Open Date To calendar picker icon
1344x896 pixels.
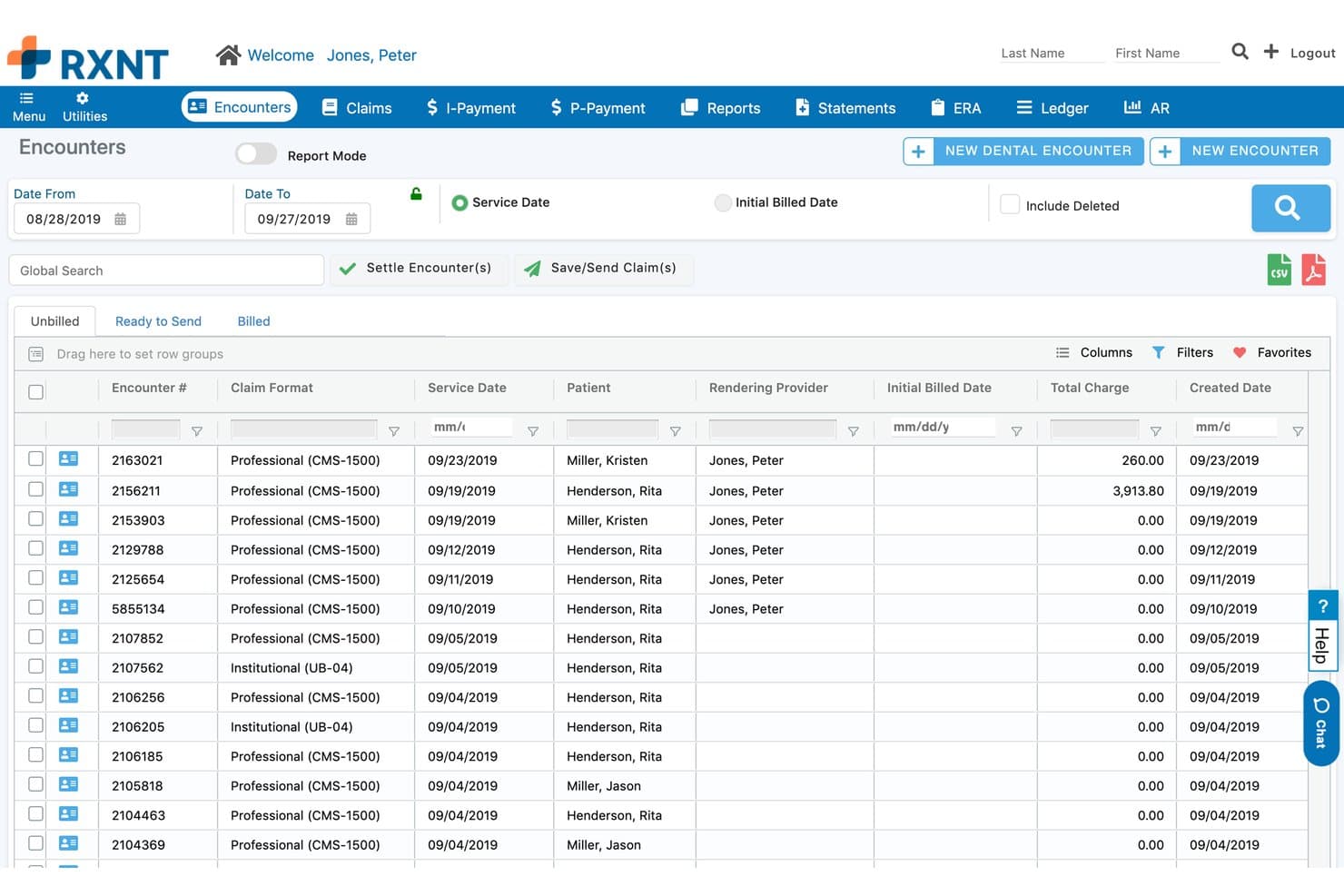click(351, 219)
